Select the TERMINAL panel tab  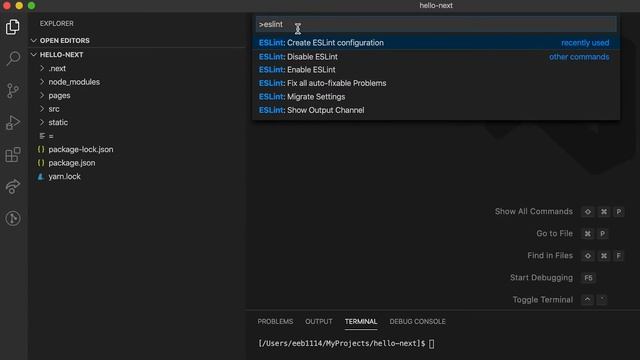[361, 322]
